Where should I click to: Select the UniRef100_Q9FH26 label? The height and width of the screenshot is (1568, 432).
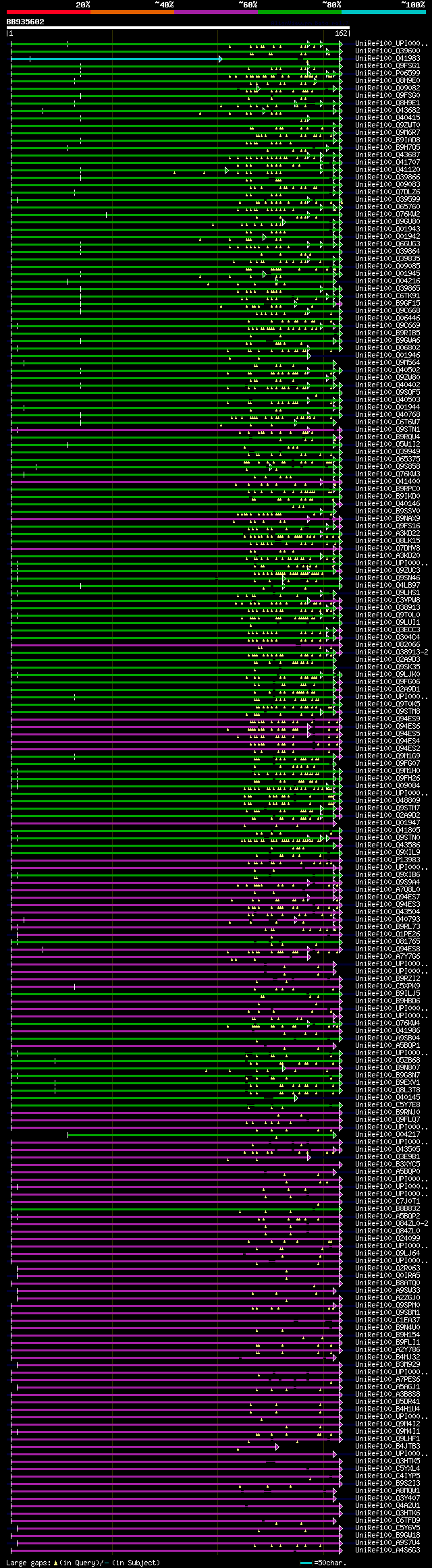(387, 779)
